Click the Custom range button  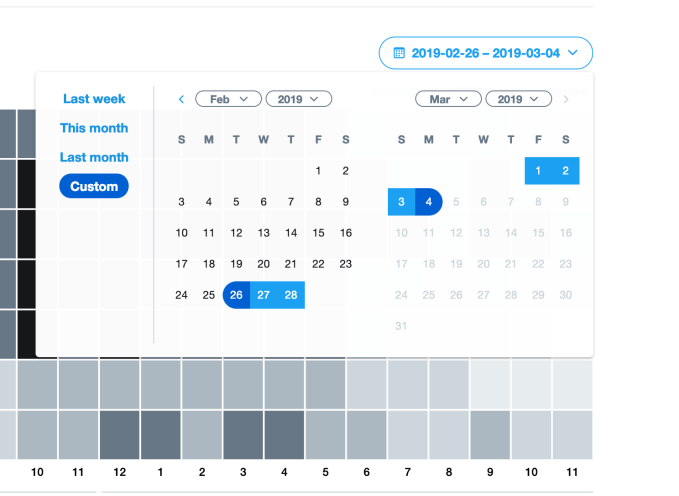[x=94, y=186]
